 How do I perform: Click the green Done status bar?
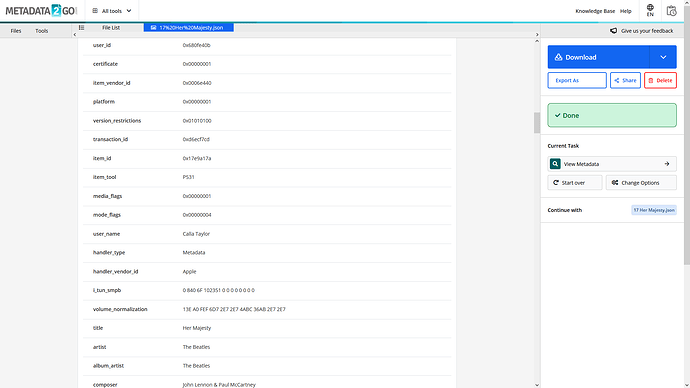point(612,115)
